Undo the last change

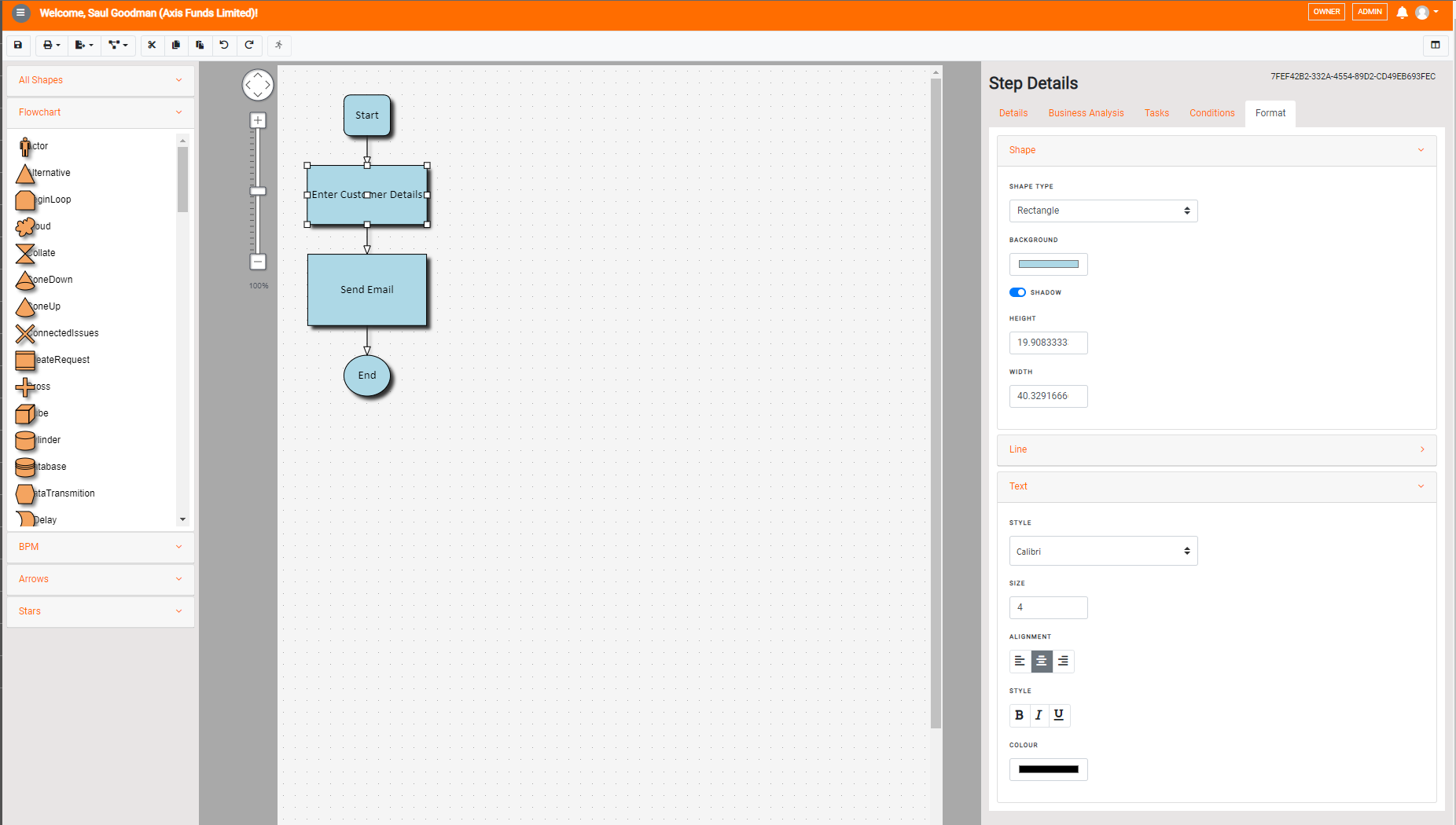tap(224, 46)
